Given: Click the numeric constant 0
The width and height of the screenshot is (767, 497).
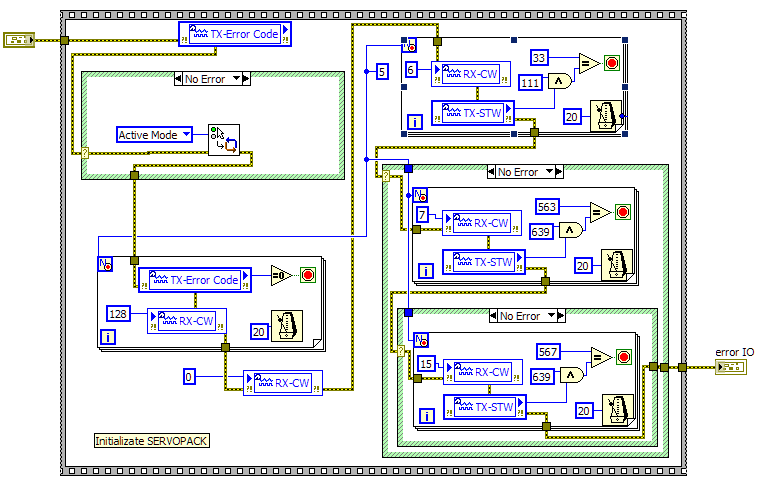Looking at the screenshot, I should pyautogui.click(x=189, y=376).
